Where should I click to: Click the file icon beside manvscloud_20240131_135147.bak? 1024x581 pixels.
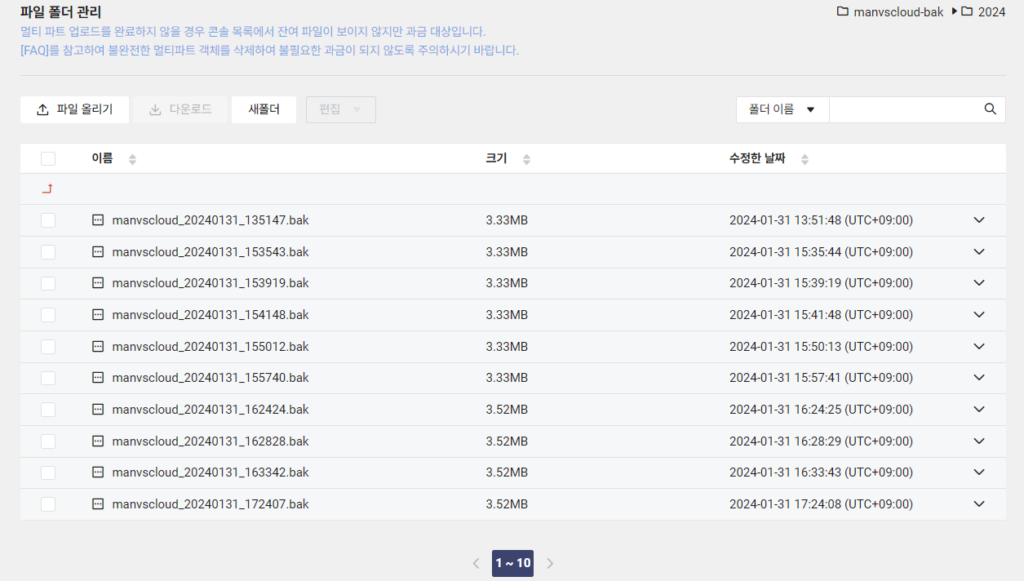[97, 220]
